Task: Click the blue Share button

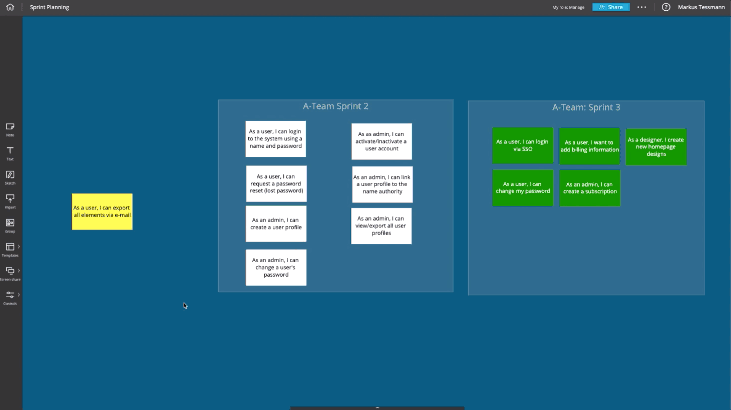Action: (610, 7)
